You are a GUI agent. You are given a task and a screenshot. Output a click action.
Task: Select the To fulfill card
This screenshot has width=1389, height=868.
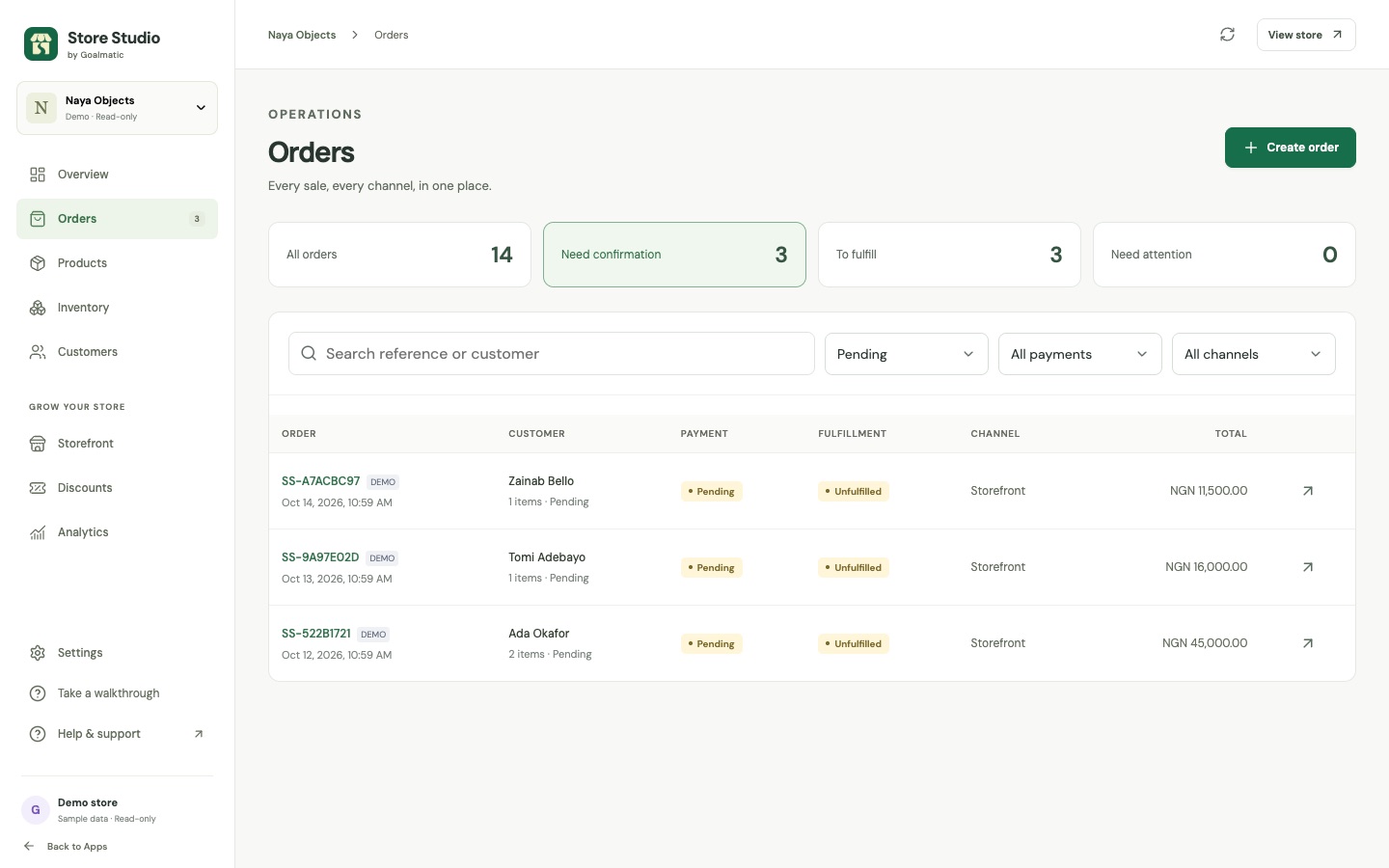tap(949, 255)
